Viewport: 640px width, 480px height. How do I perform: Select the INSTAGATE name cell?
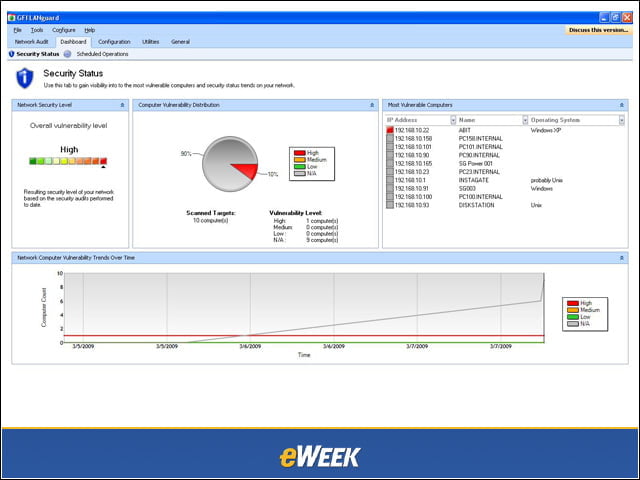(473, 180)
